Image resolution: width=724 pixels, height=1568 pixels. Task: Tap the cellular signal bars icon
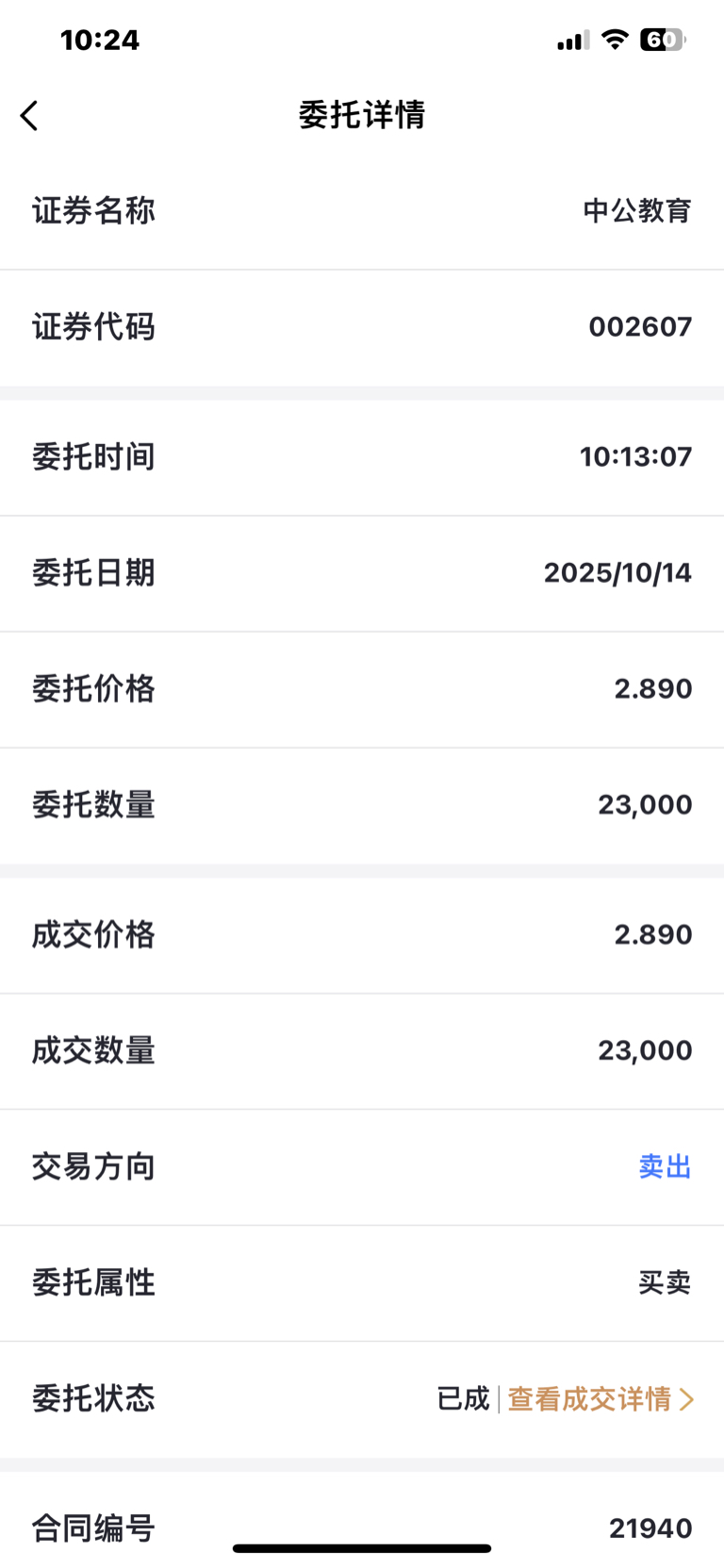pyautogui.click(x=572, y=41)
